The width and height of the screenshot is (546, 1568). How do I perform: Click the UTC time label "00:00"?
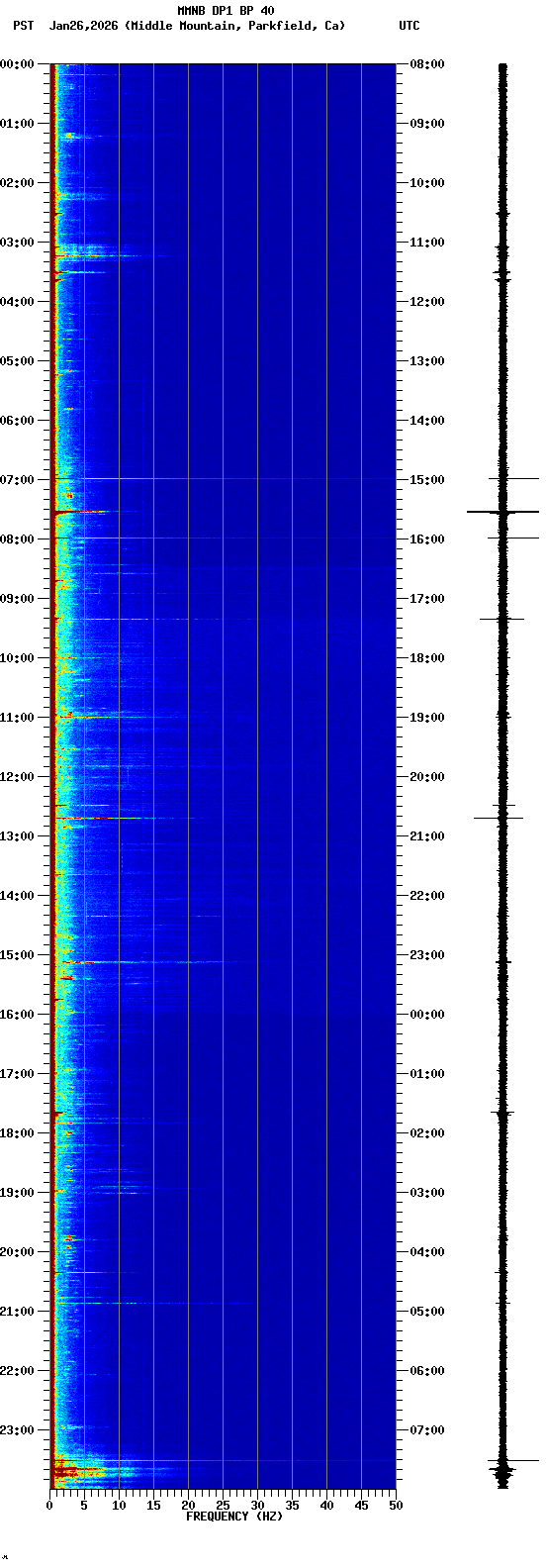tap(426, 1015)
